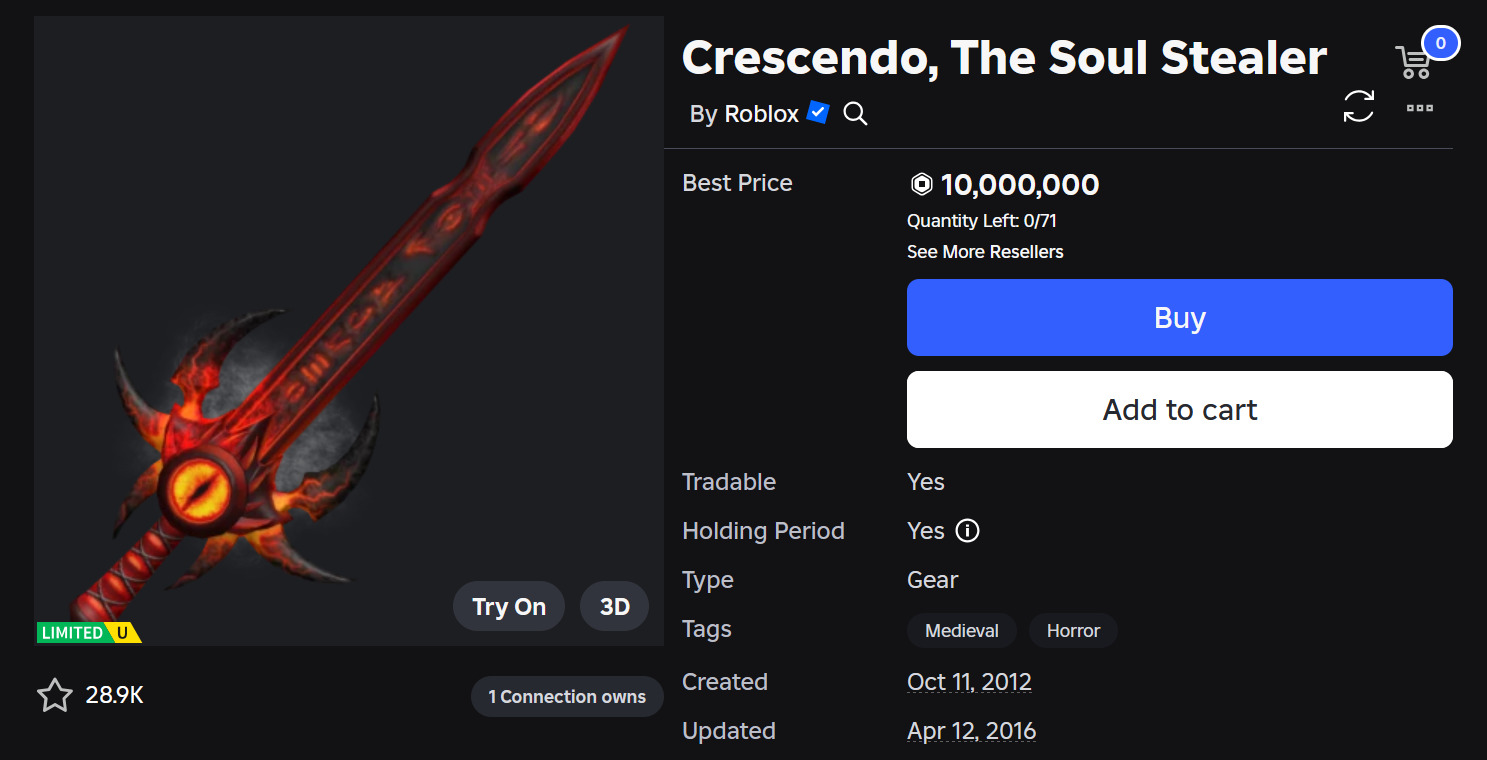Click the magnifier icon beside Roblox

click(855, 114)
